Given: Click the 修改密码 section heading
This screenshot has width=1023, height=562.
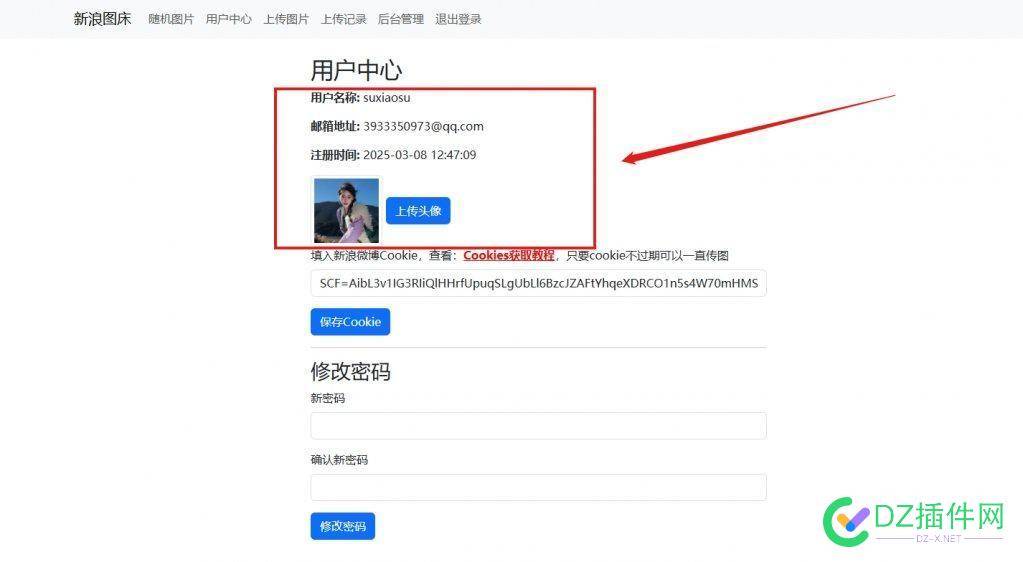Looking at the screenshot, I should (350, 371).
